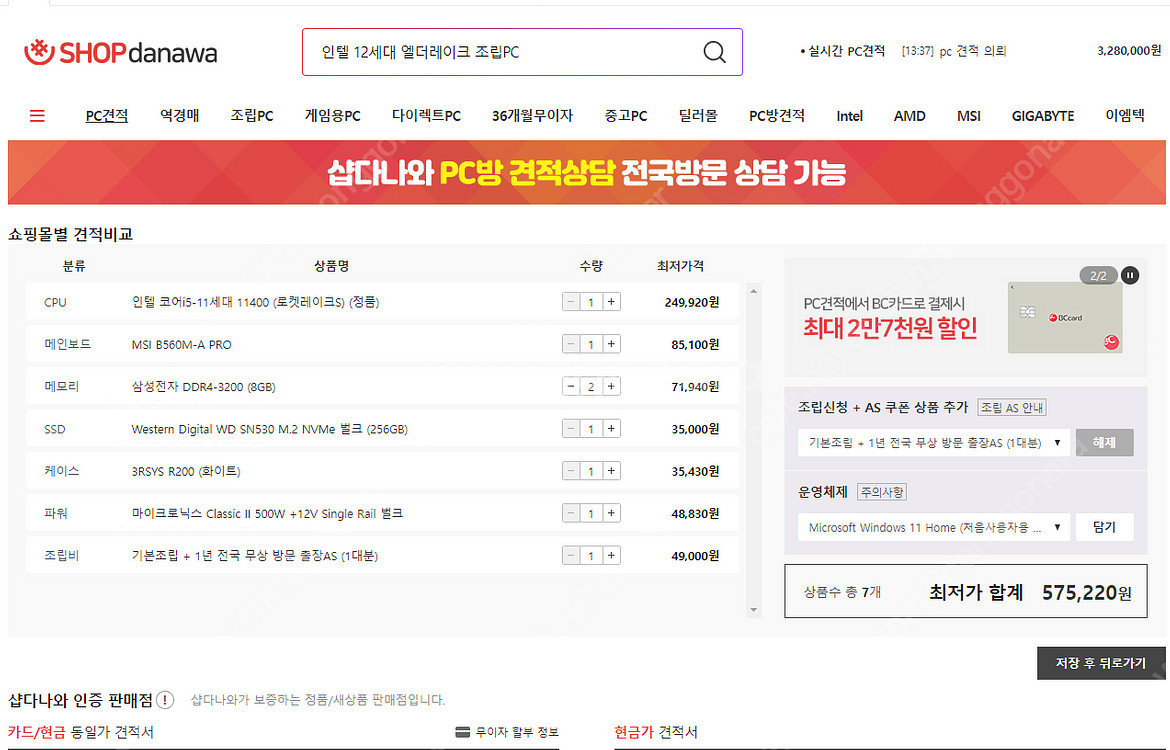This screenshot has width=1170, height=750.
Task: Click the 해제 button
Action: pos(1104,443)
